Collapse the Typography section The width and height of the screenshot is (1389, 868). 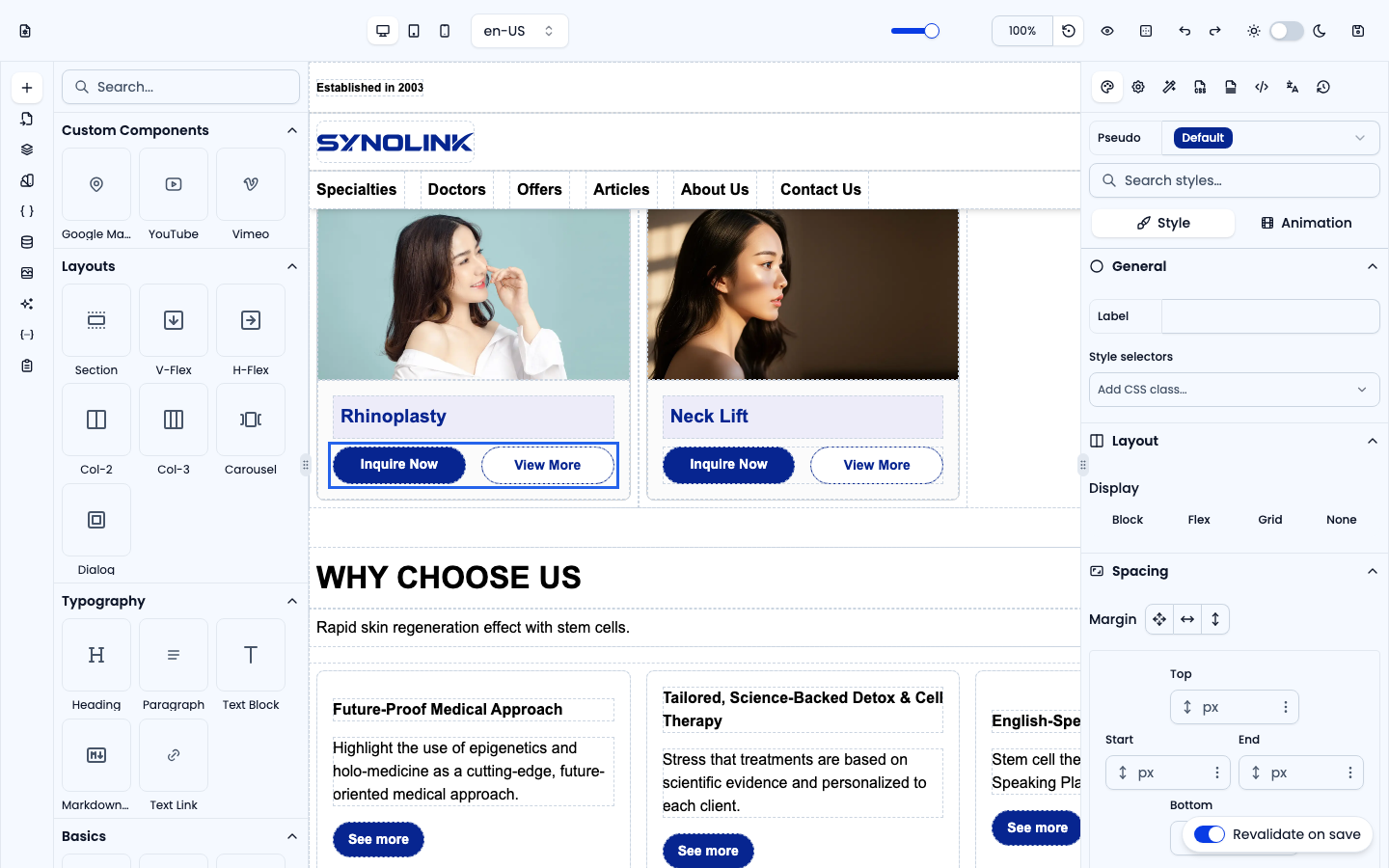[292, 601]
